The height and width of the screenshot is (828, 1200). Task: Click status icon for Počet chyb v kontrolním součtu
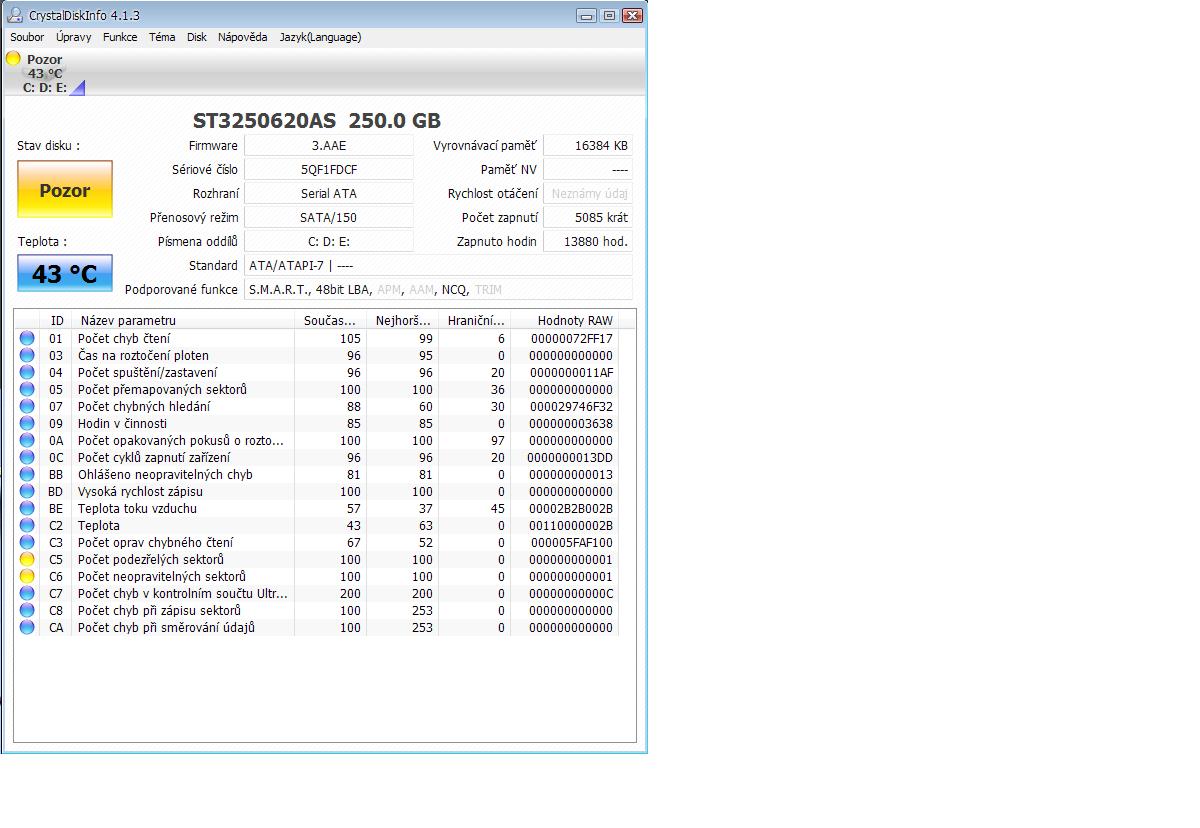pyautogui.click(x=27, y=594)
